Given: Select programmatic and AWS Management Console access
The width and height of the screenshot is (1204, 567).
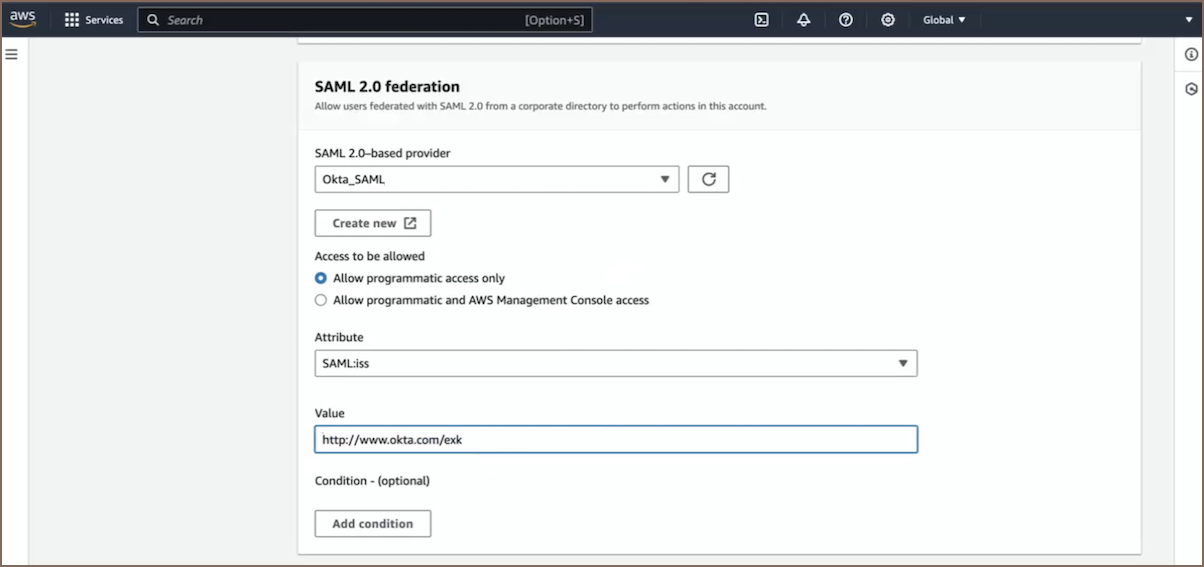Looking at the screenshot, I should tap(321, 300).
